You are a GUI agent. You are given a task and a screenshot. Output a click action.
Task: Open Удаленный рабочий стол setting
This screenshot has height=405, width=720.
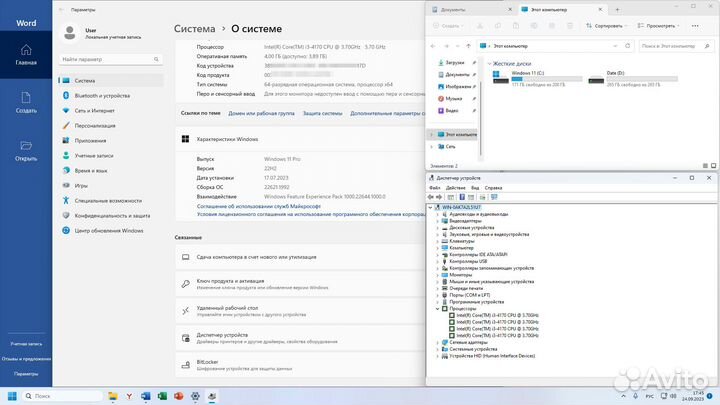(300, 311)
